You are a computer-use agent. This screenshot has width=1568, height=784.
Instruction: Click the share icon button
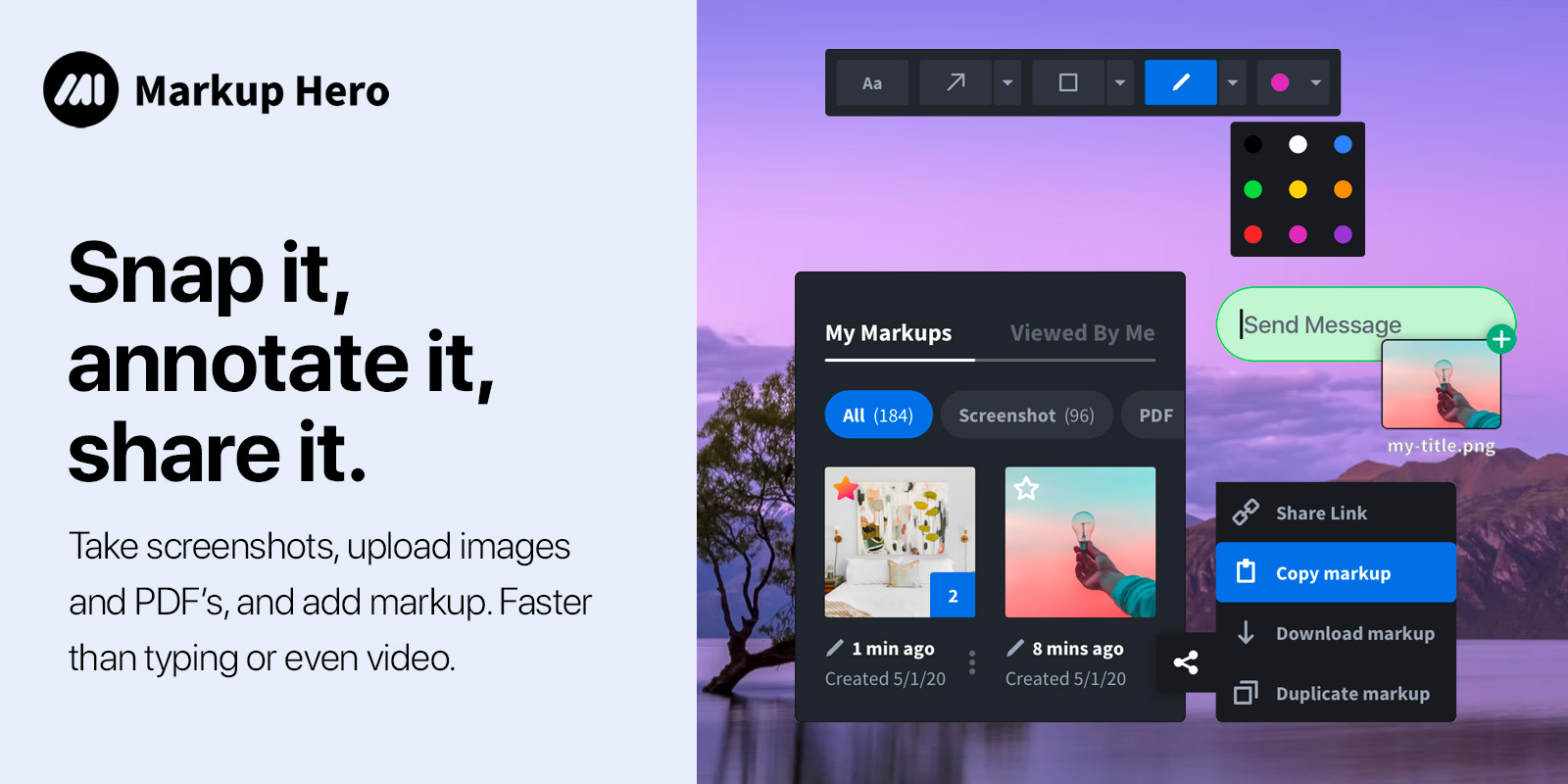point(1186,662)
